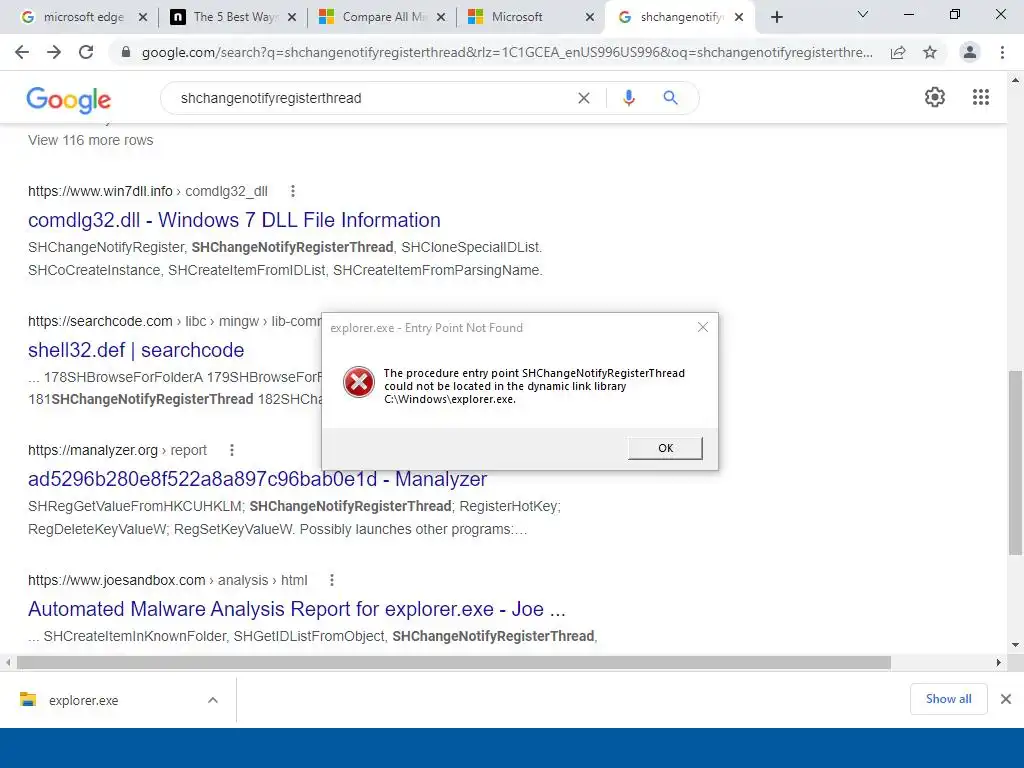Click the vertical page scrollbar thumb
The height and width of the screenshot is (768, 1024).
tap(1015, 462)
